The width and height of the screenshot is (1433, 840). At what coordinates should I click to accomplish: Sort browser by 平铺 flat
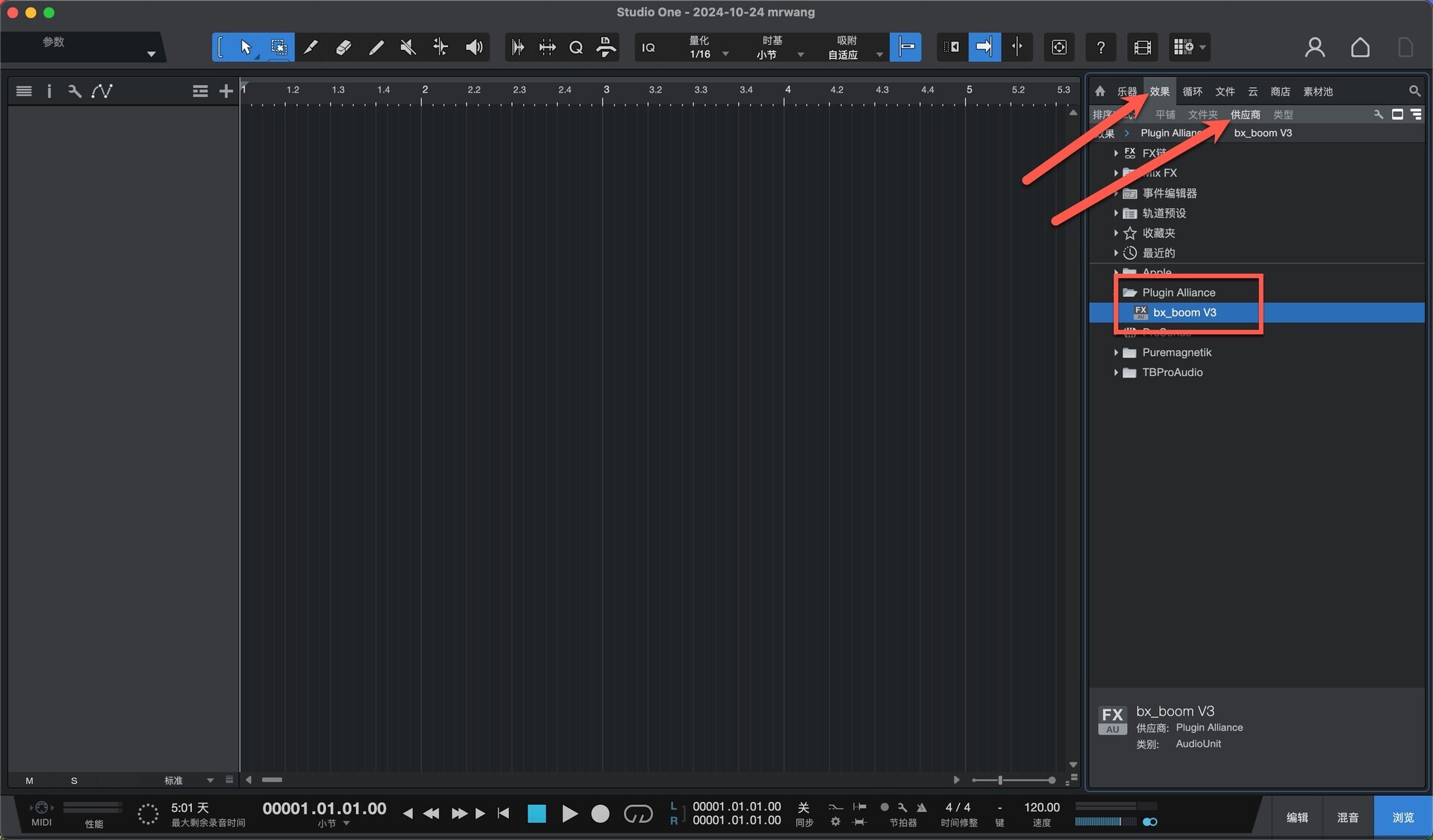(x=1164, y=114)
